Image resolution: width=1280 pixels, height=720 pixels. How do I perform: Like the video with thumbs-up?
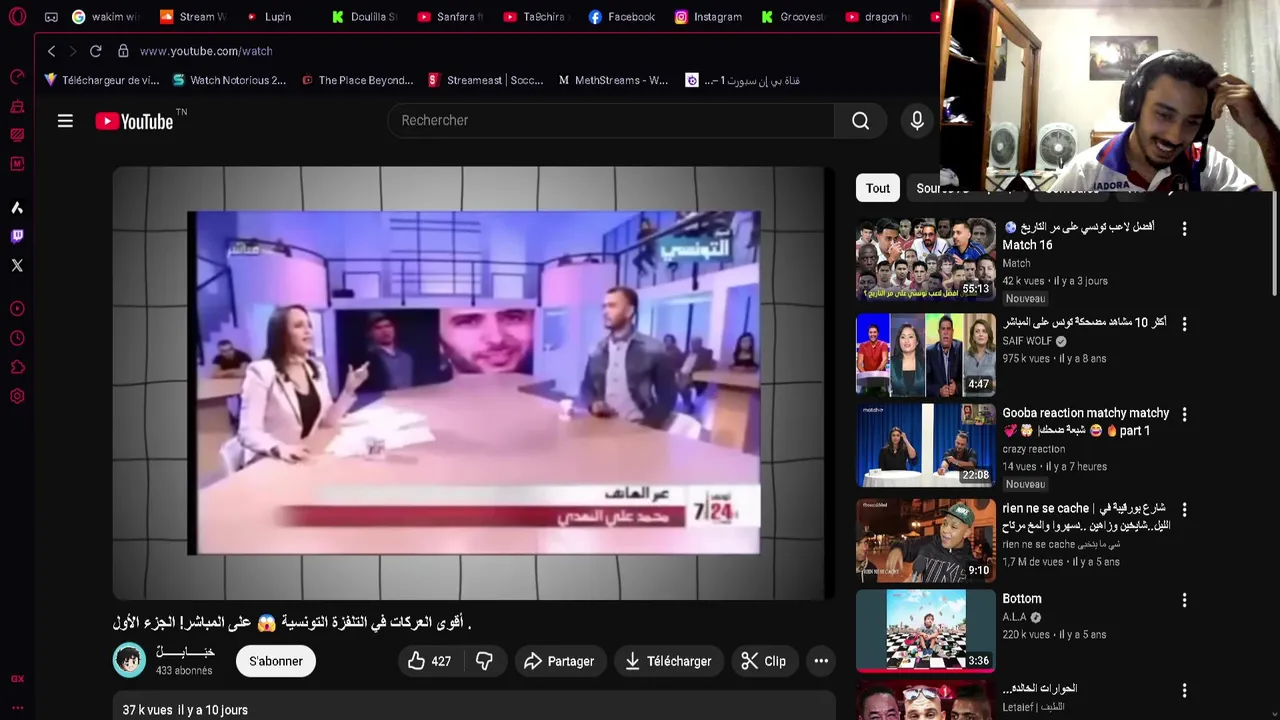pos(429,661)
